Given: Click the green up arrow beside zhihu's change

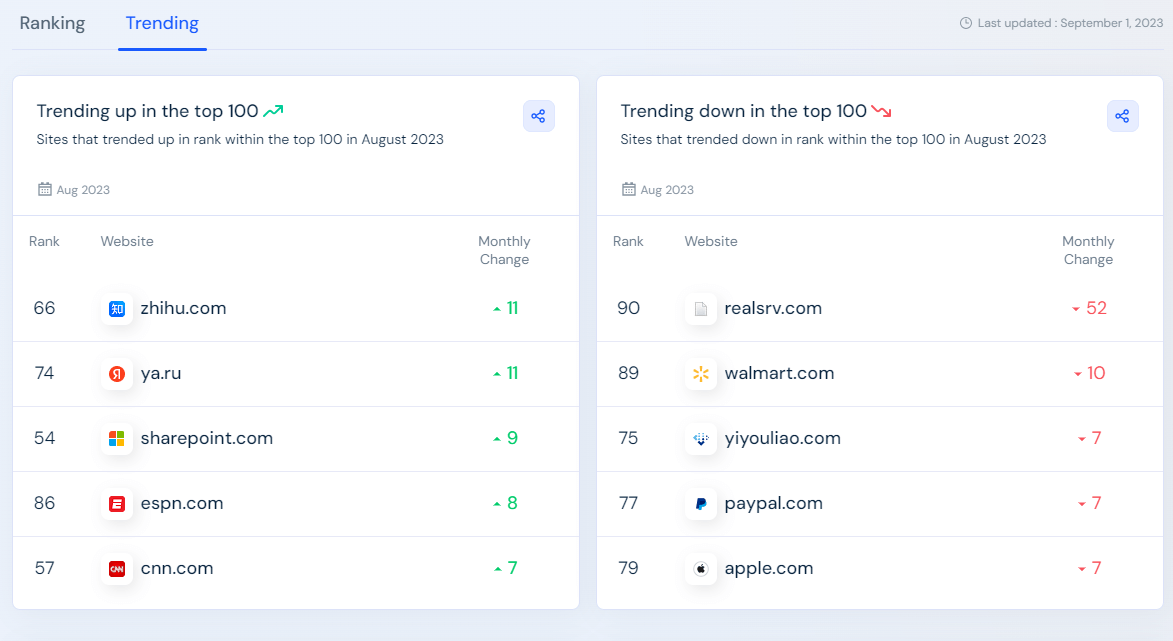Looking at the screenshot, I should [496, 308].
